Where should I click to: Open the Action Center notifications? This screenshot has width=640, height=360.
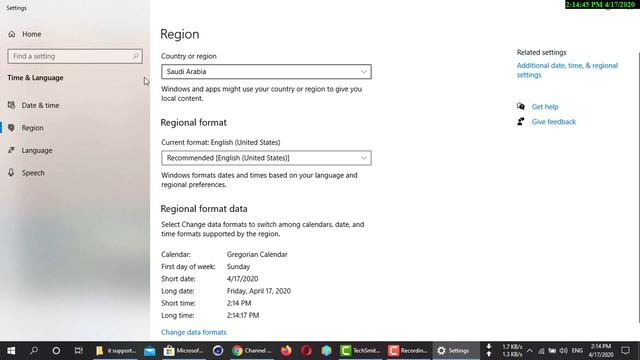[x=625, y=351]
